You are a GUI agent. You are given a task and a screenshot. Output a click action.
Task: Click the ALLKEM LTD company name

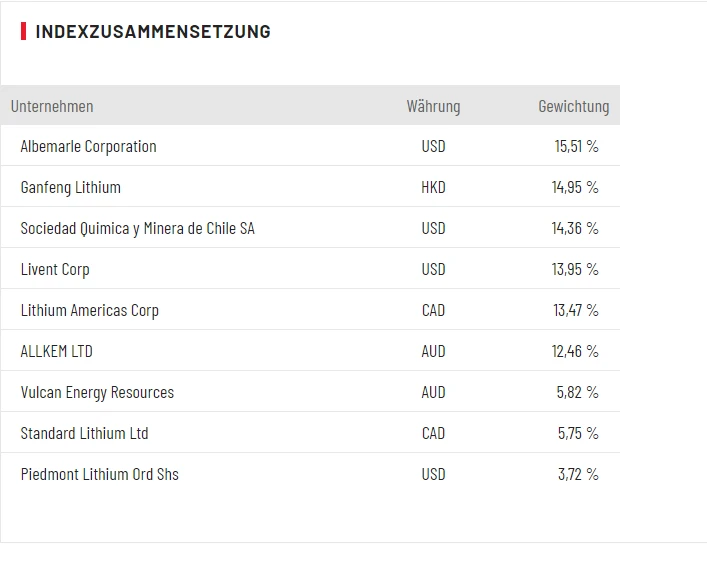(x=56, y=352)
